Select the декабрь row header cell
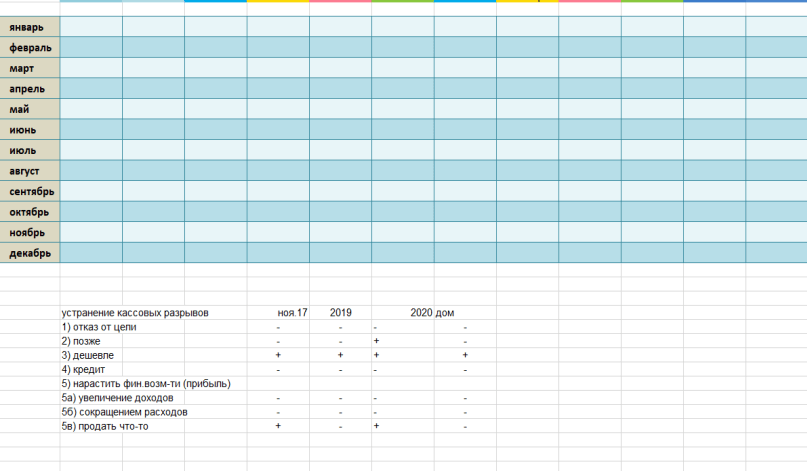Screen dimensions: 807x471 [30, 253]
